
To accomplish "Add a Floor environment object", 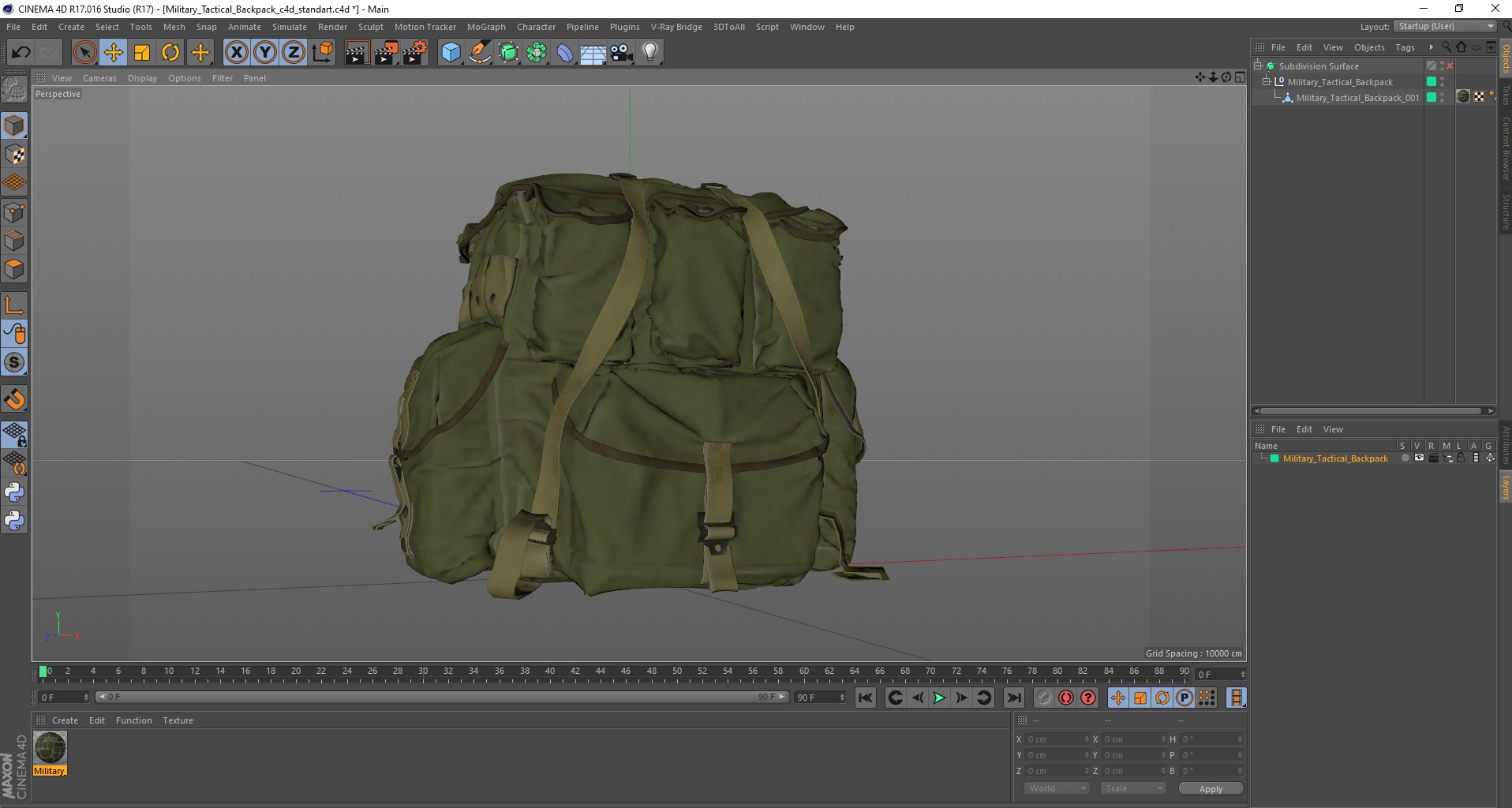I will pyautogui.click(x=593, y=53).
